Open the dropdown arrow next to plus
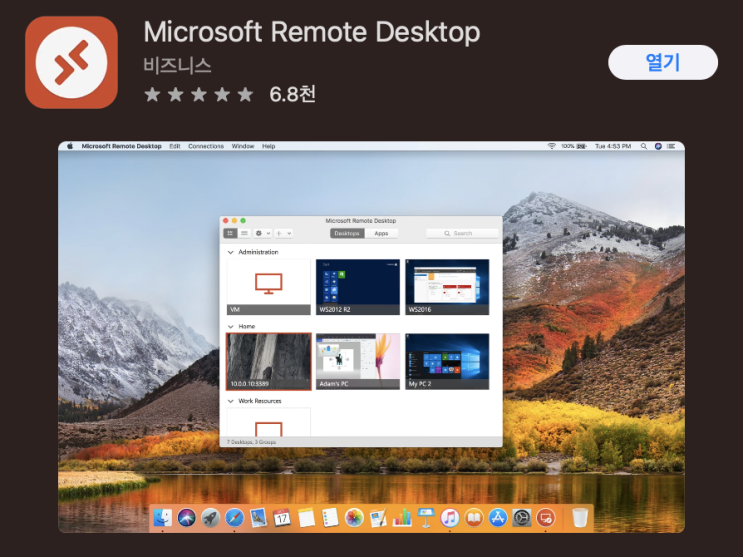743x557 pixels. pyautogui.click(x=289, y=233)
